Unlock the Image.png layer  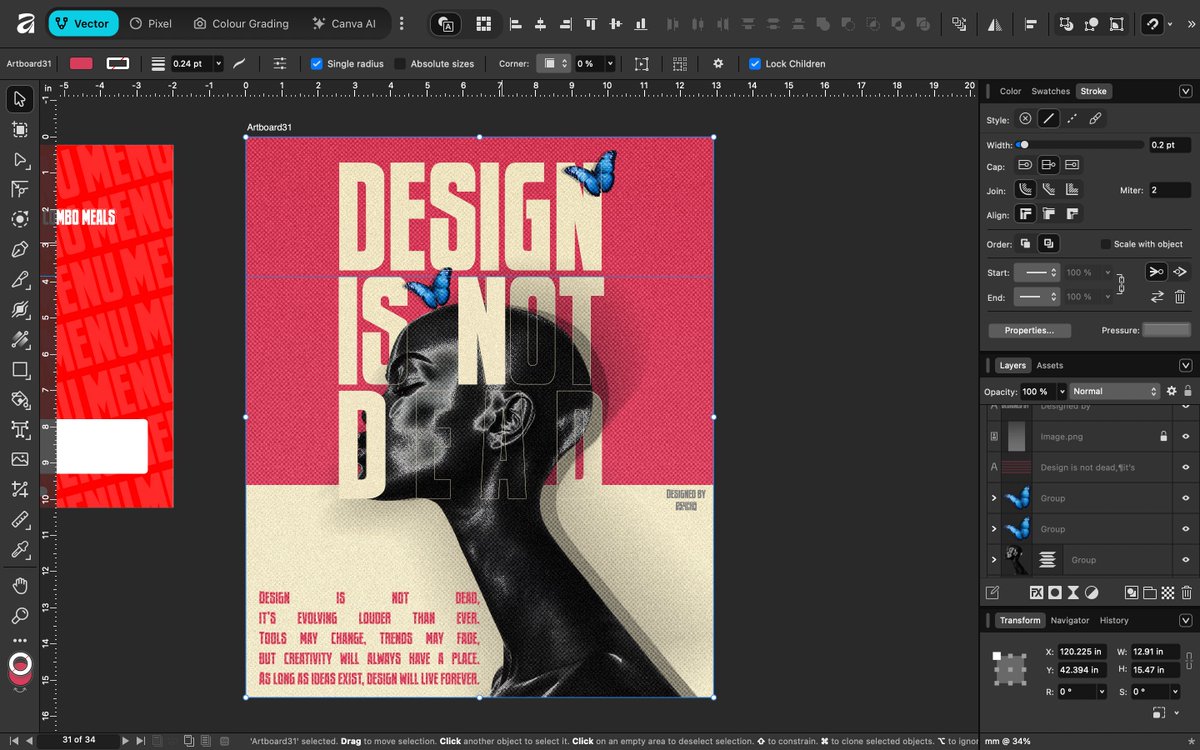pyautogui.click(x=1163, y=436)
